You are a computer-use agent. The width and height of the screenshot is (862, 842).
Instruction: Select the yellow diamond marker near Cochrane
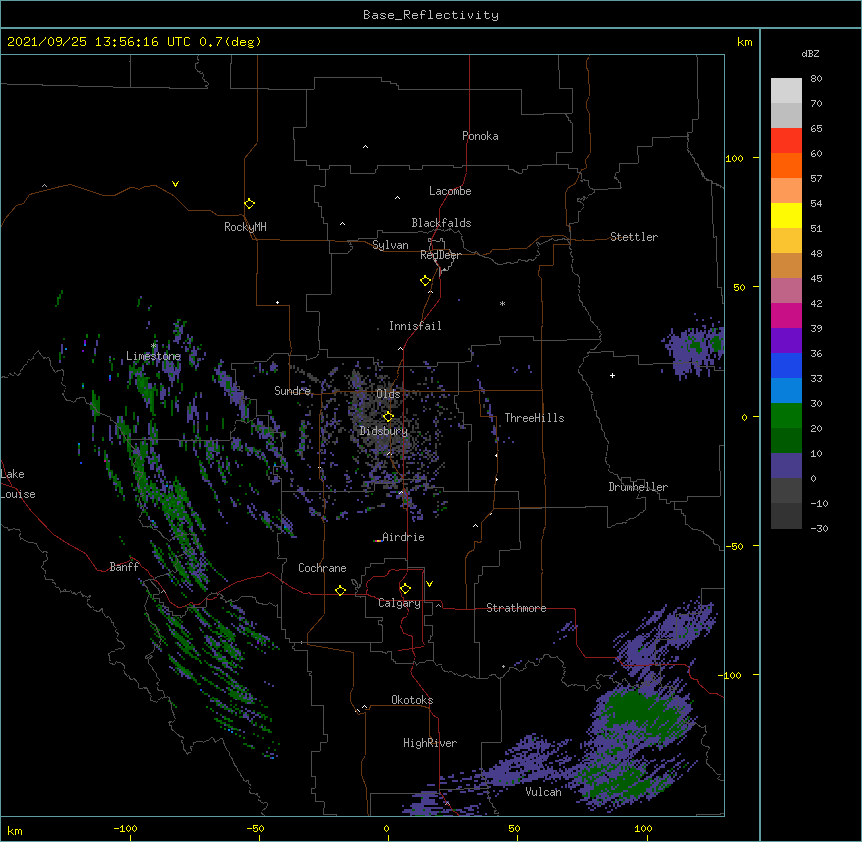coord(340,590)
